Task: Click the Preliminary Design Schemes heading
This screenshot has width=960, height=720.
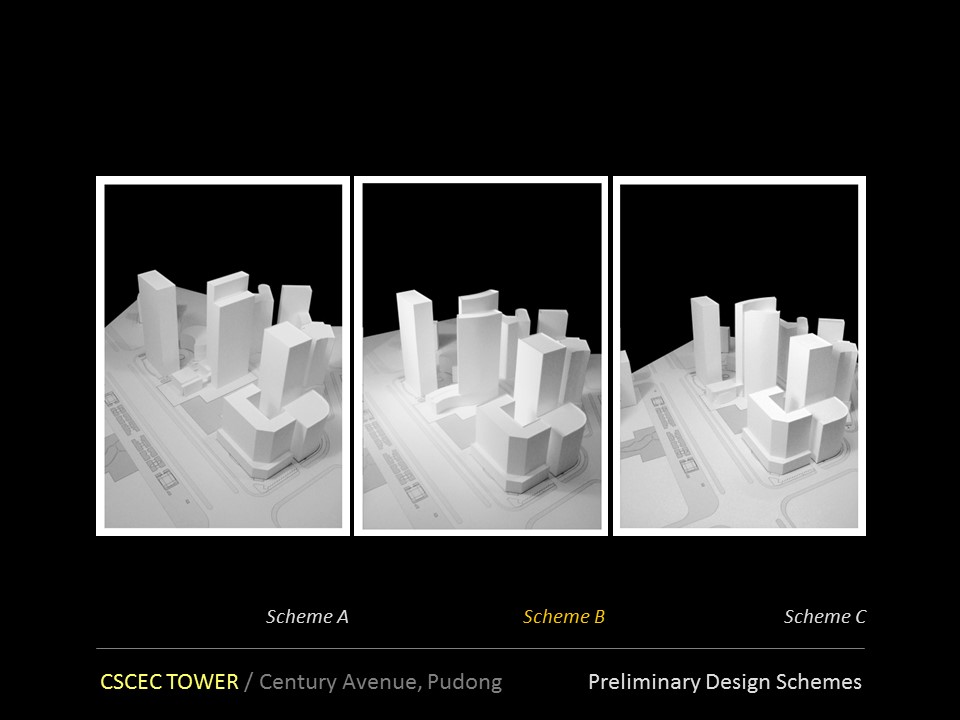Action: pos(724,682)
